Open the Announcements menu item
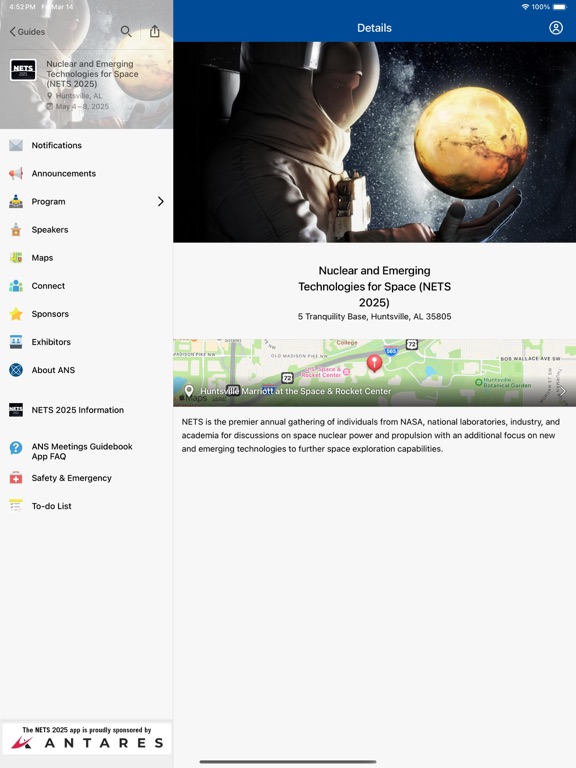 (86, 173)
